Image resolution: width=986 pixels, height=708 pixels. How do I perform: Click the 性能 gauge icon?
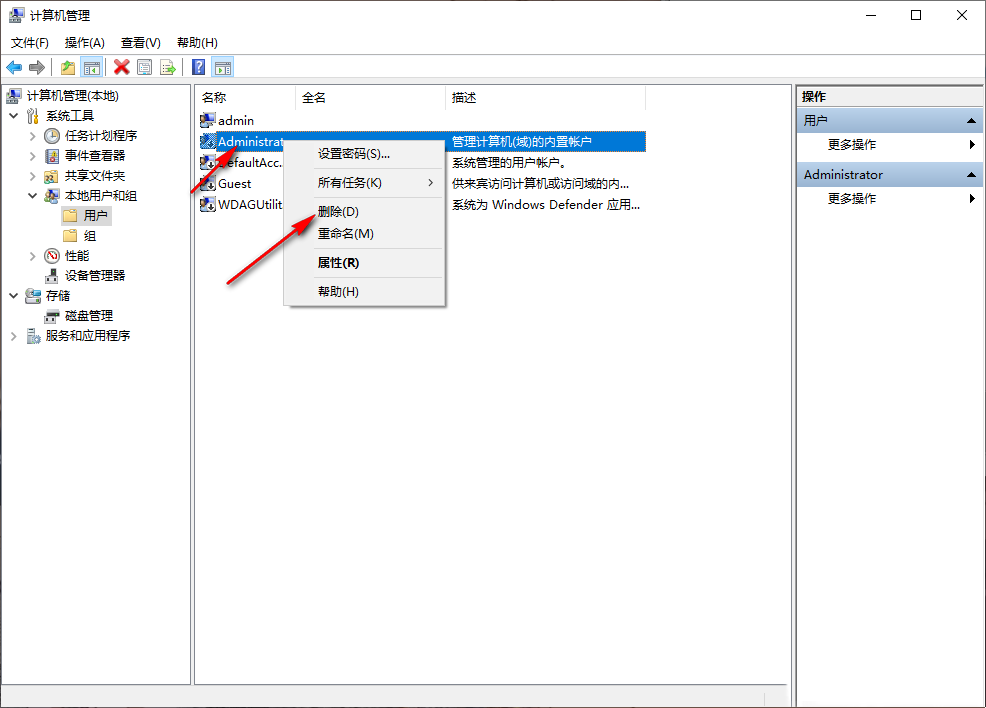click(x=52, y=256)
